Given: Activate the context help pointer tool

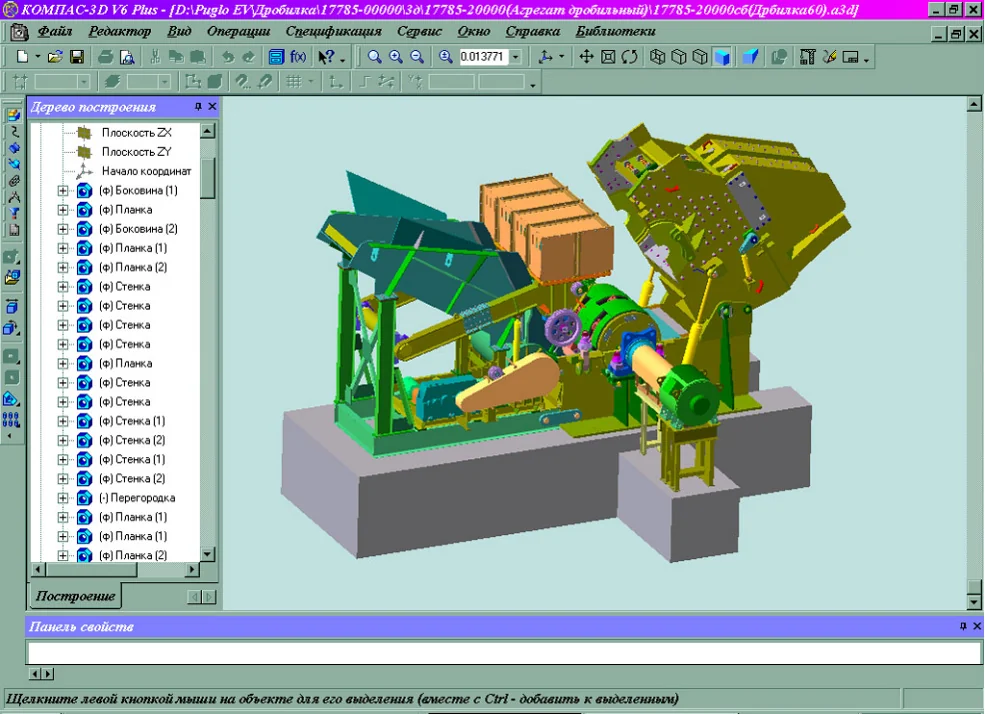Looking at the screenshot, I should point(326,57).
